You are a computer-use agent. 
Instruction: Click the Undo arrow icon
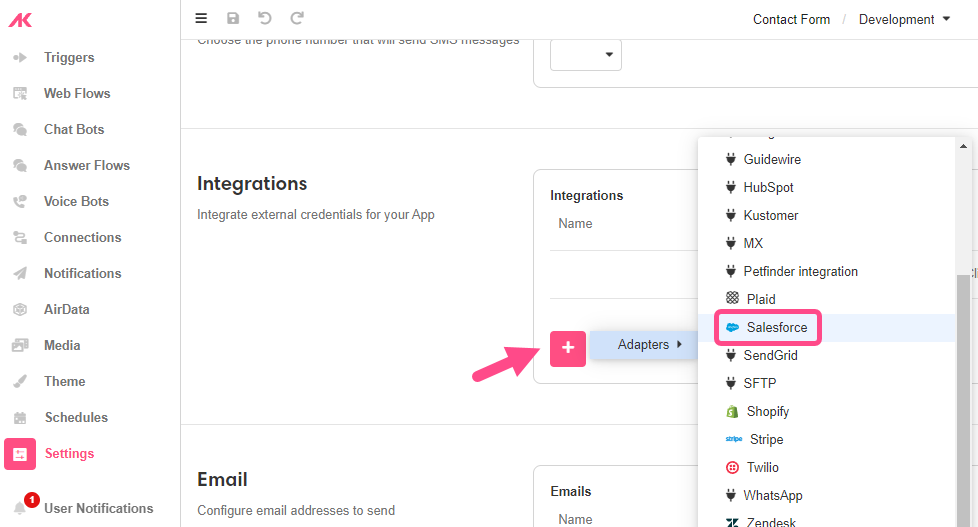click(264, 18)
